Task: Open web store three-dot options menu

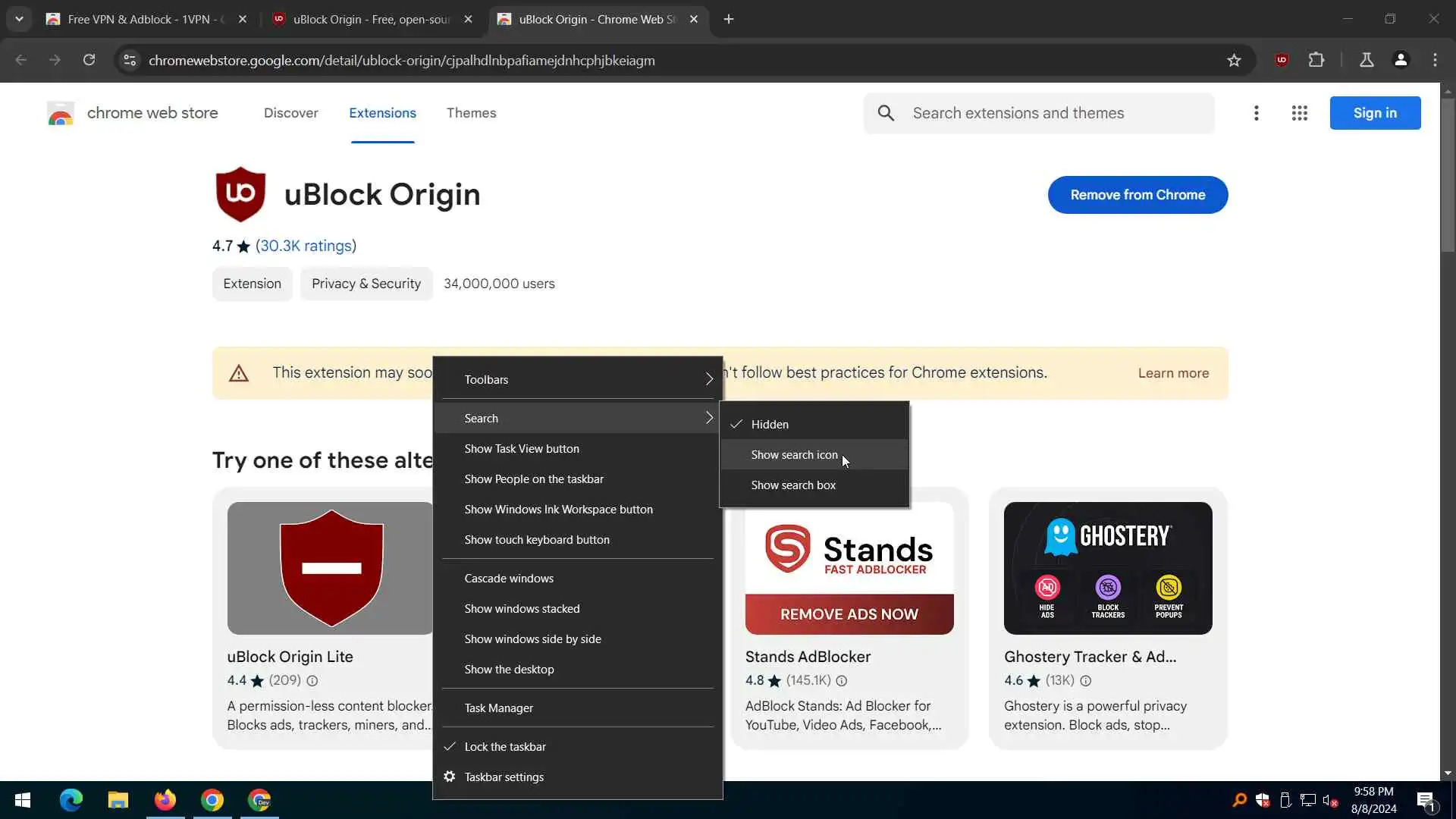Action: click(1256, 113)
